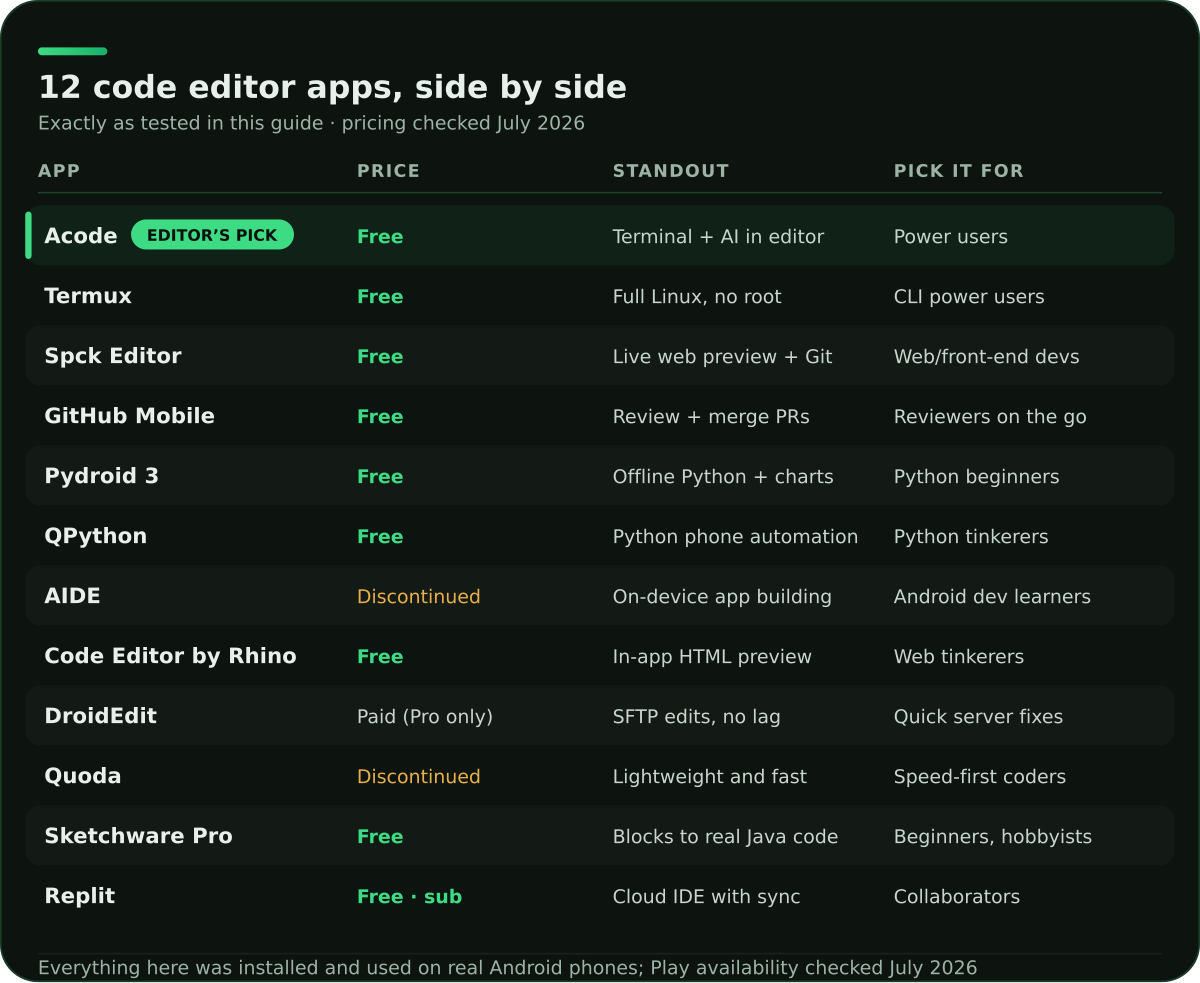The width and height of the screenshot is (1200, 983).
Task: Click the Free · sub price for Replit
Action: 409,897
